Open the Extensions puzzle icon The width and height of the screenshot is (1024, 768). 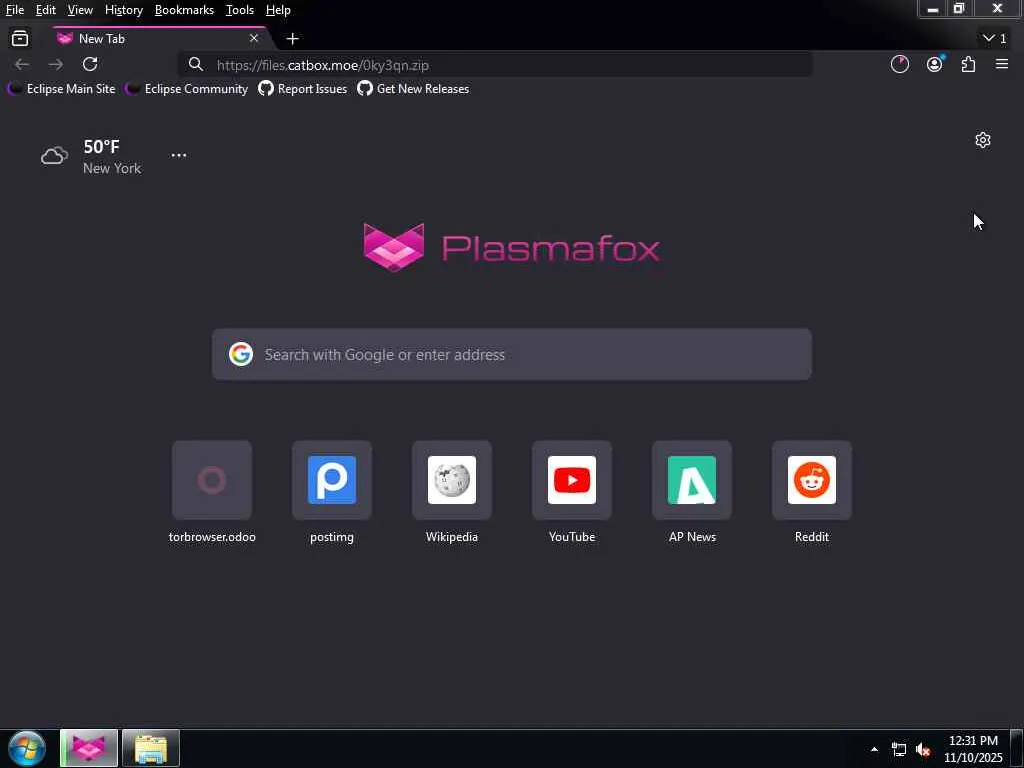click(x=968, y=64)
